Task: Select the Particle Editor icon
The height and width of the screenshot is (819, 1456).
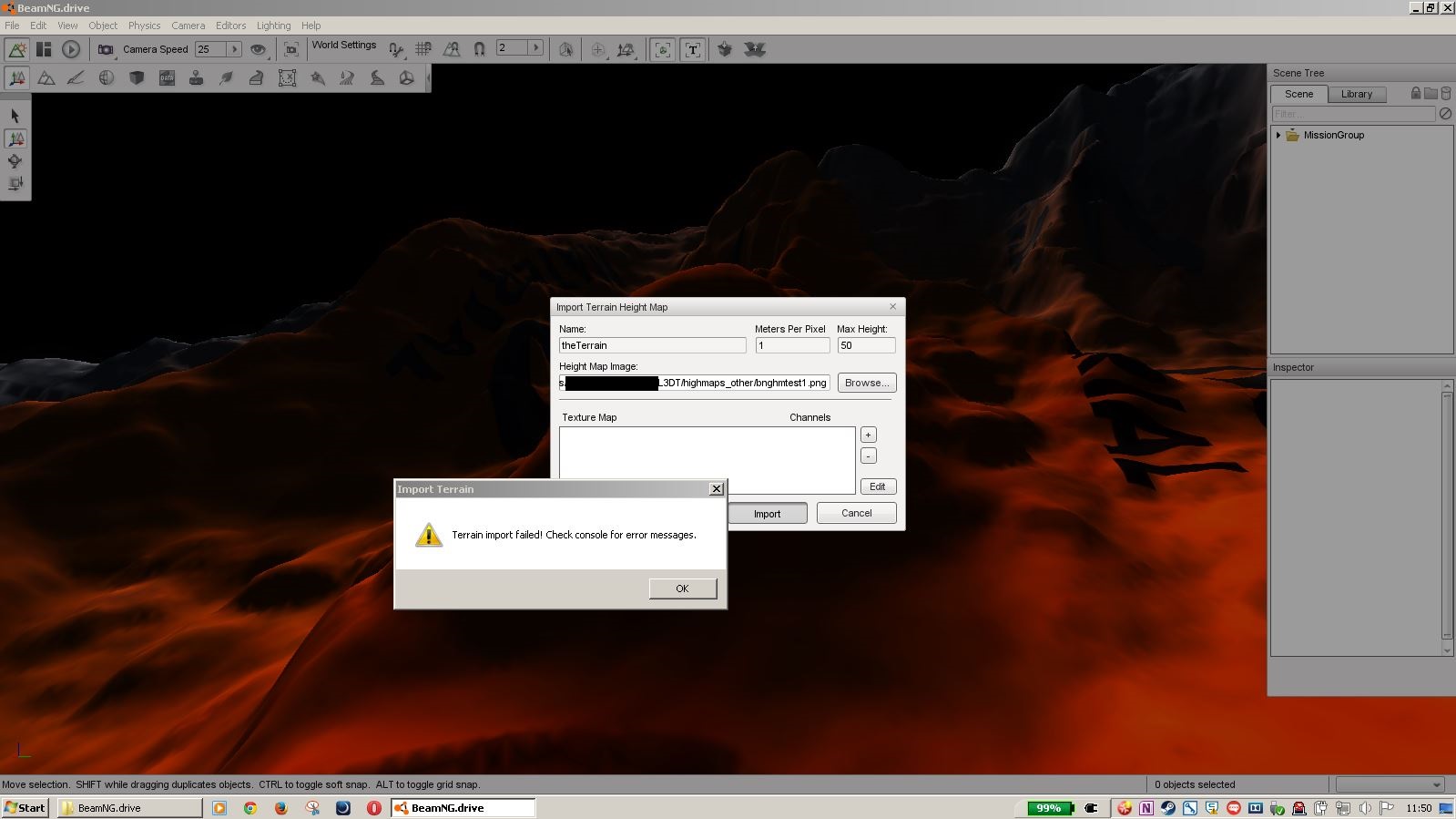Action: coord(318,78)
